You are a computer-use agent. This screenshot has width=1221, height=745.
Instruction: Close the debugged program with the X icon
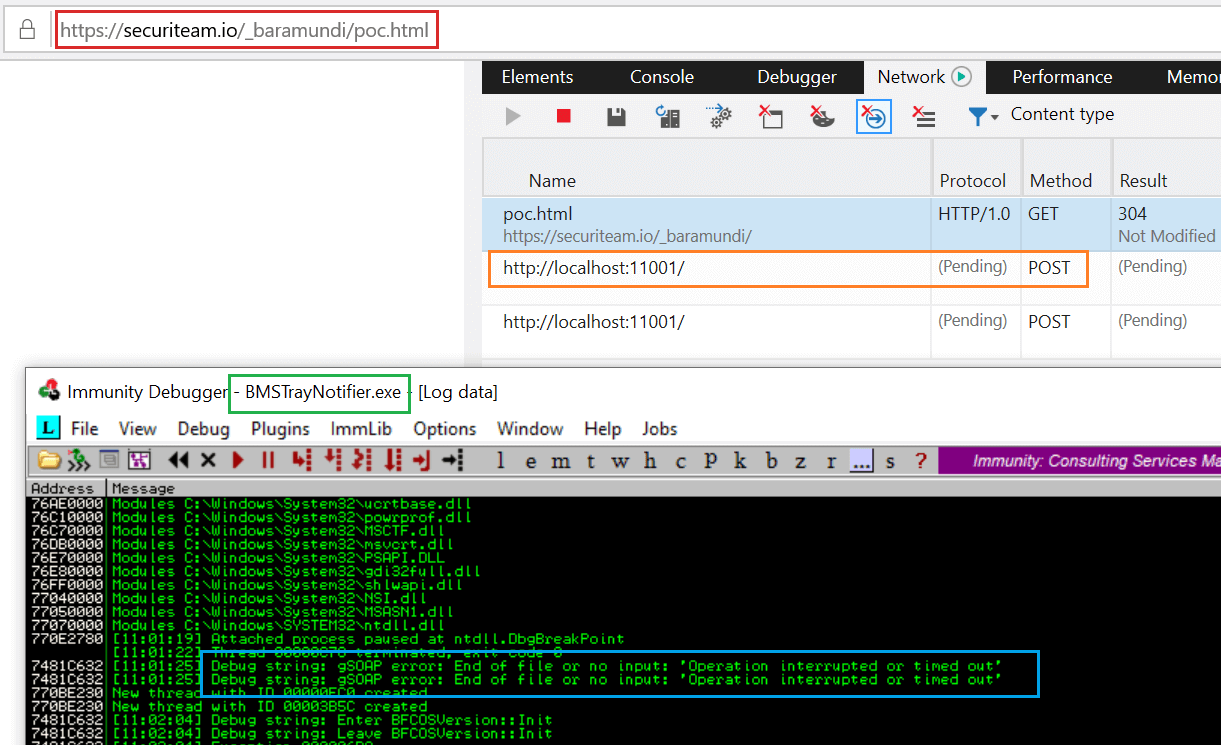point(208,460)
